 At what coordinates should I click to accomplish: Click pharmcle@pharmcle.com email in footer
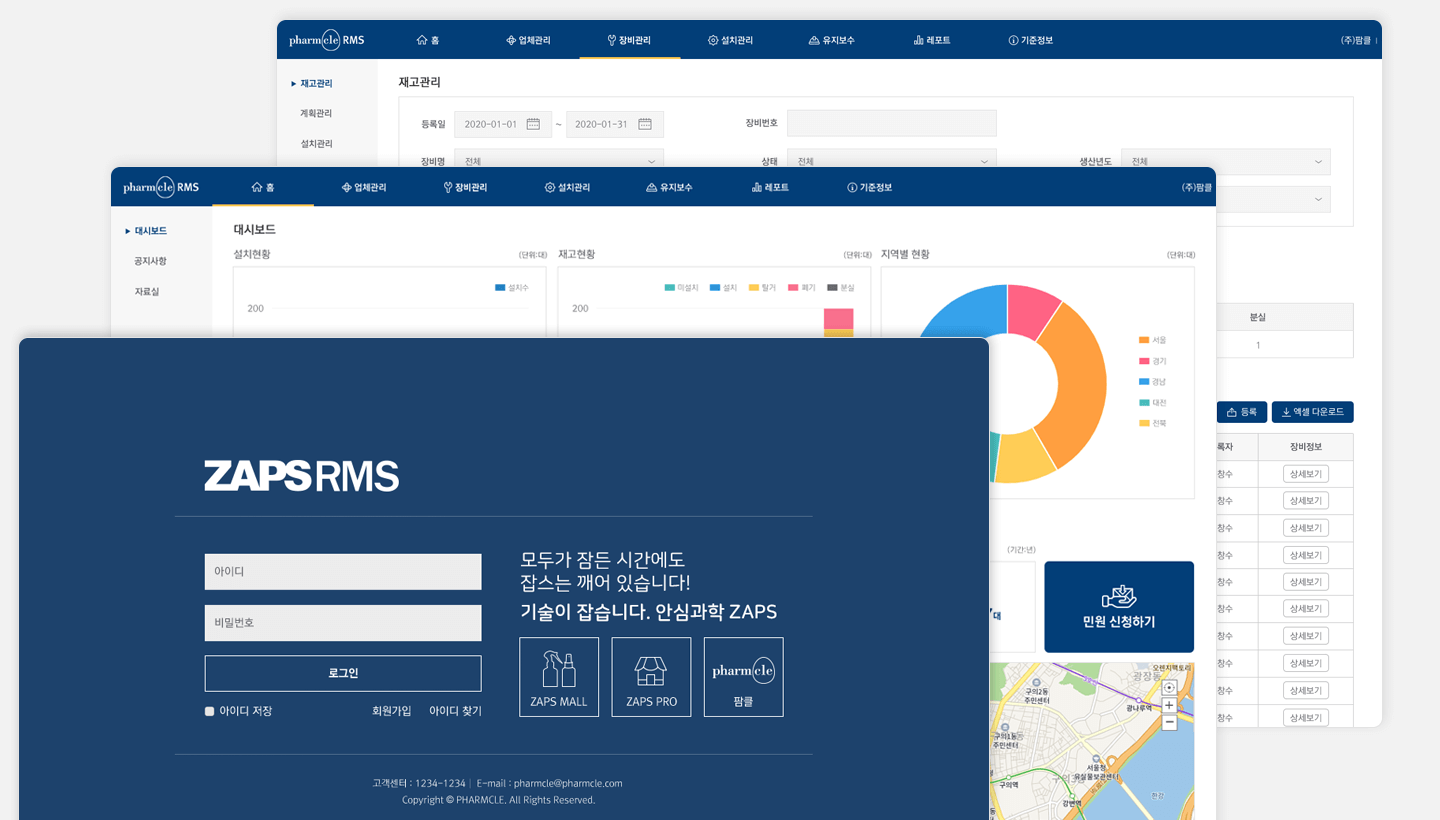point(568,783)
